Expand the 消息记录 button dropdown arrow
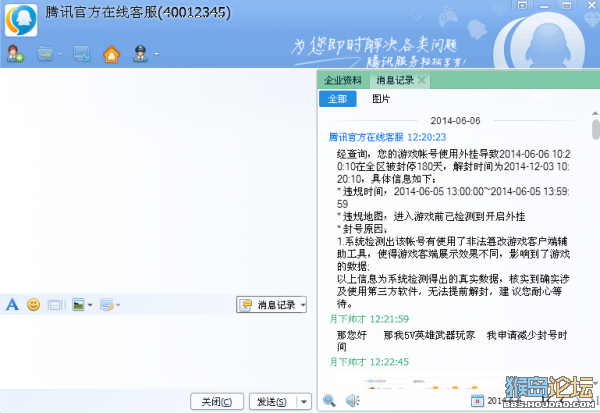600x413 pixels. pyautogui.click(x=303, y=305)
